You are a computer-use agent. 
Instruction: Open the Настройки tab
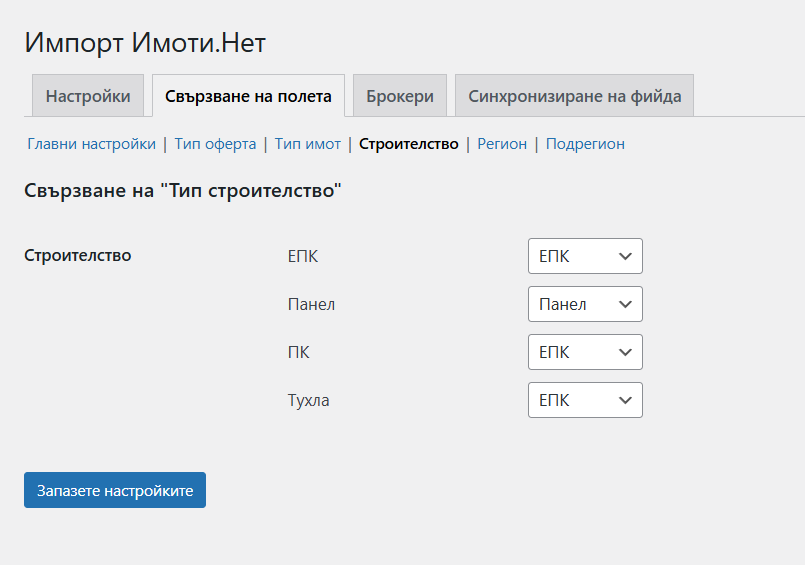coord(88,96)
